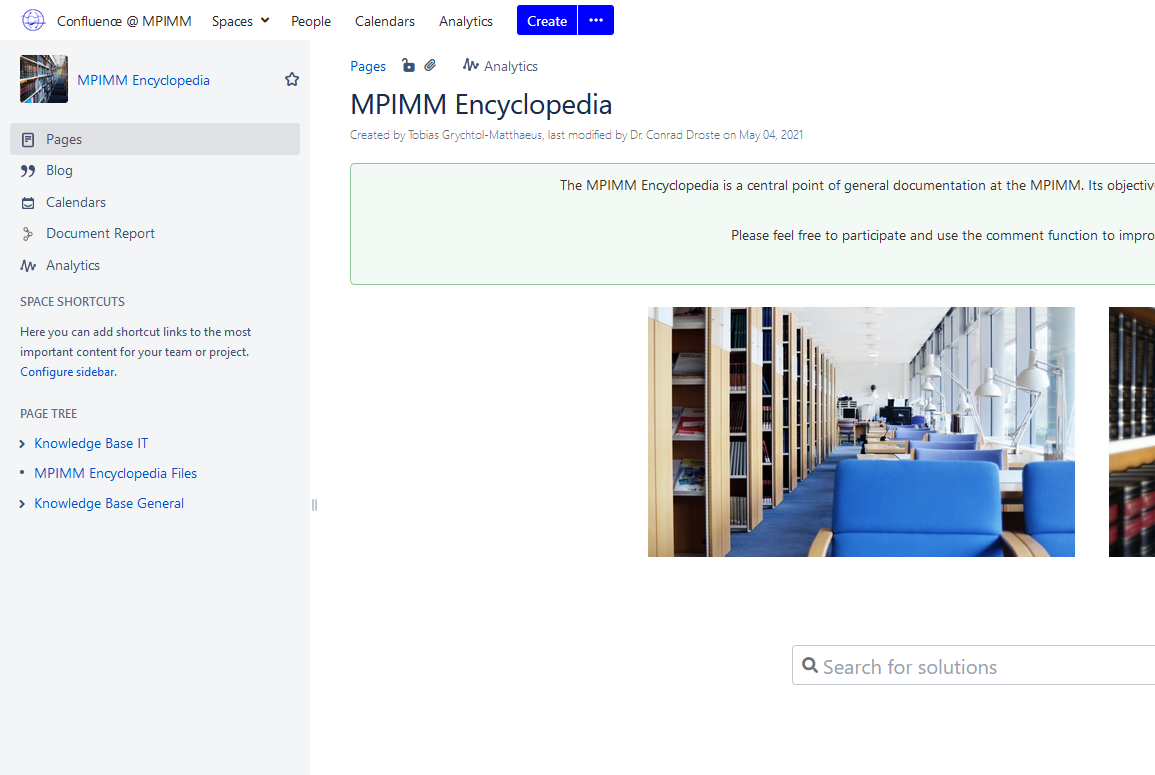
Task: Click the creator and last-modified byline text
Action: [576, 135]
